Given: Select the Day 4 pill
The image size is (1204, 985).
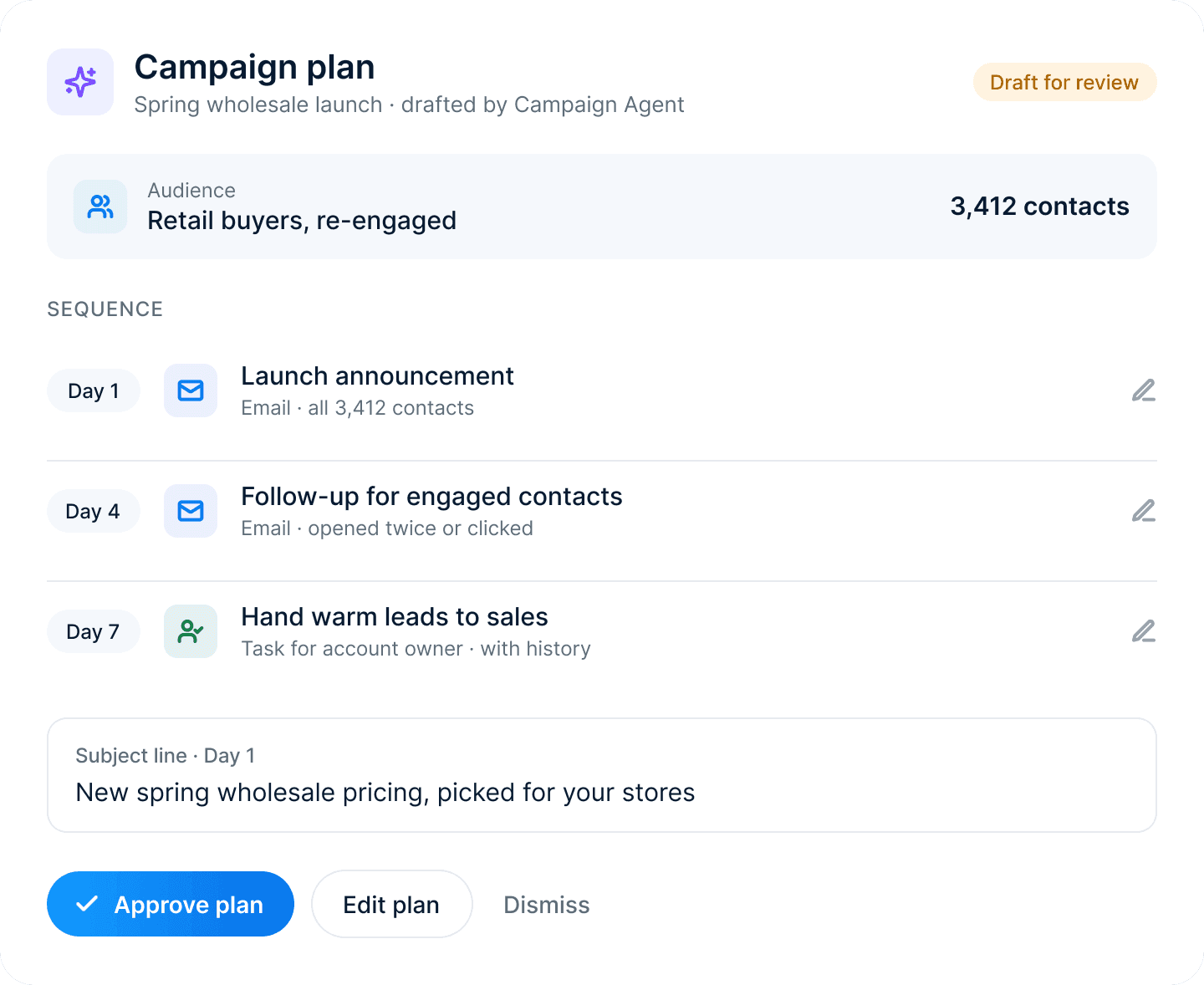Looking at the screenshot, I should pyautogui.click(x=93, y=511).
